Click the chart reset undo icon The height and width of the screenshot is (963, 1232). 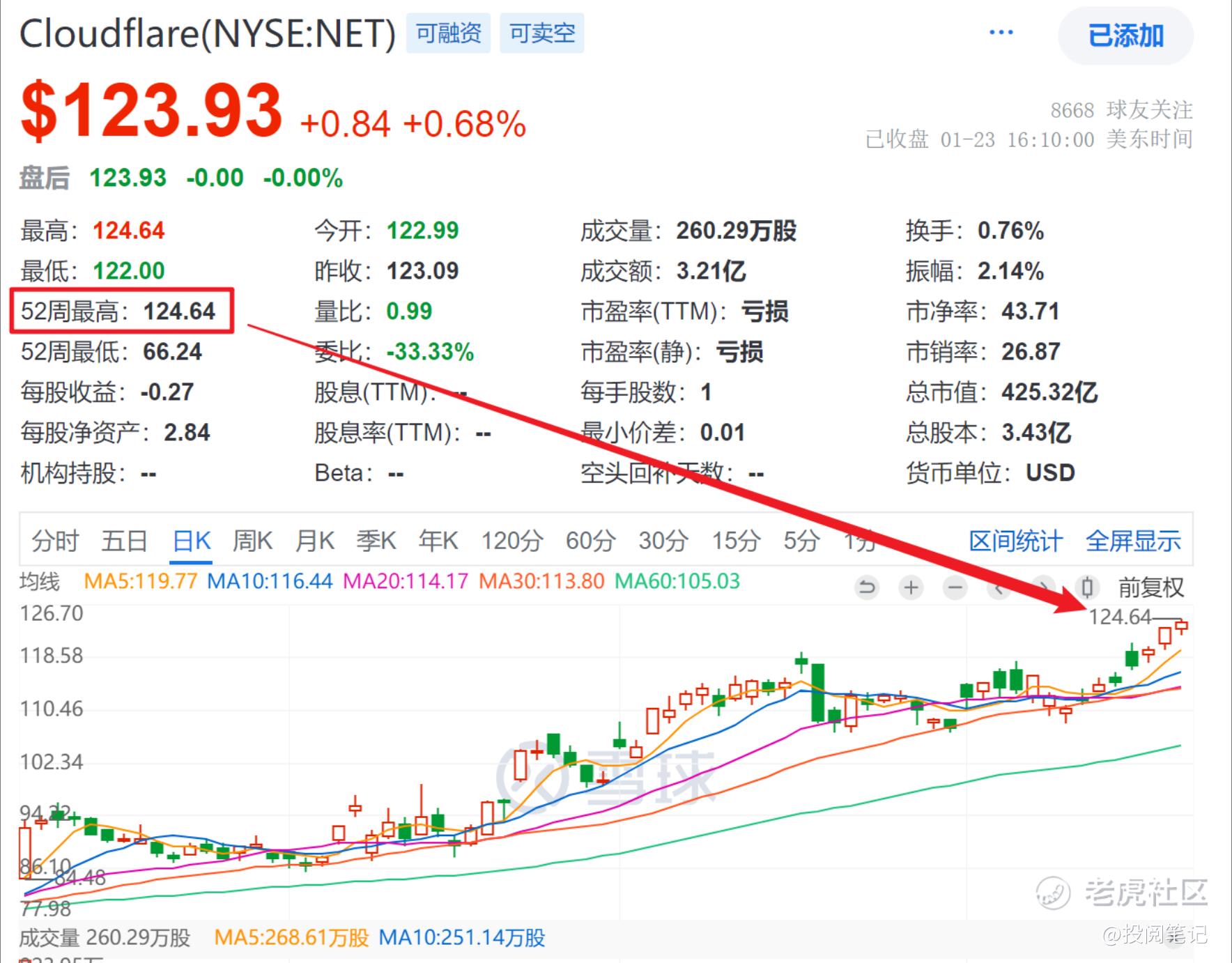(x=867, y=588)
